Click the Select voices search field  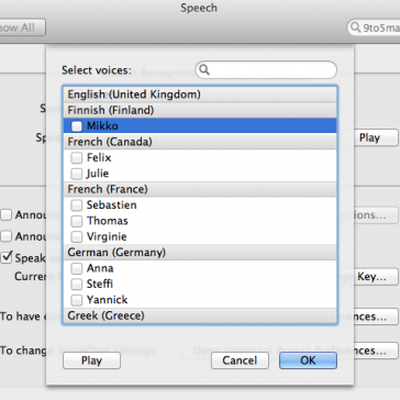(x=266, y=70)
